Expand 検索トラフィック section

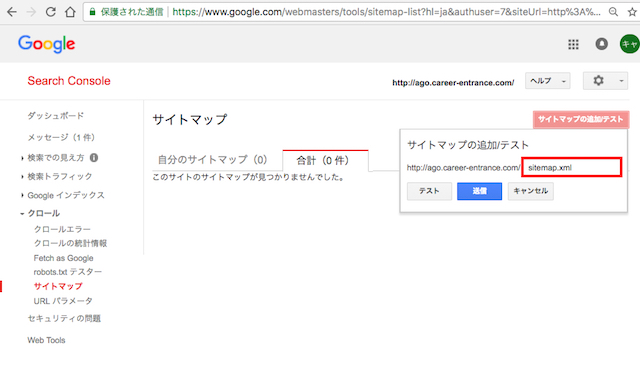pos(22,177)
